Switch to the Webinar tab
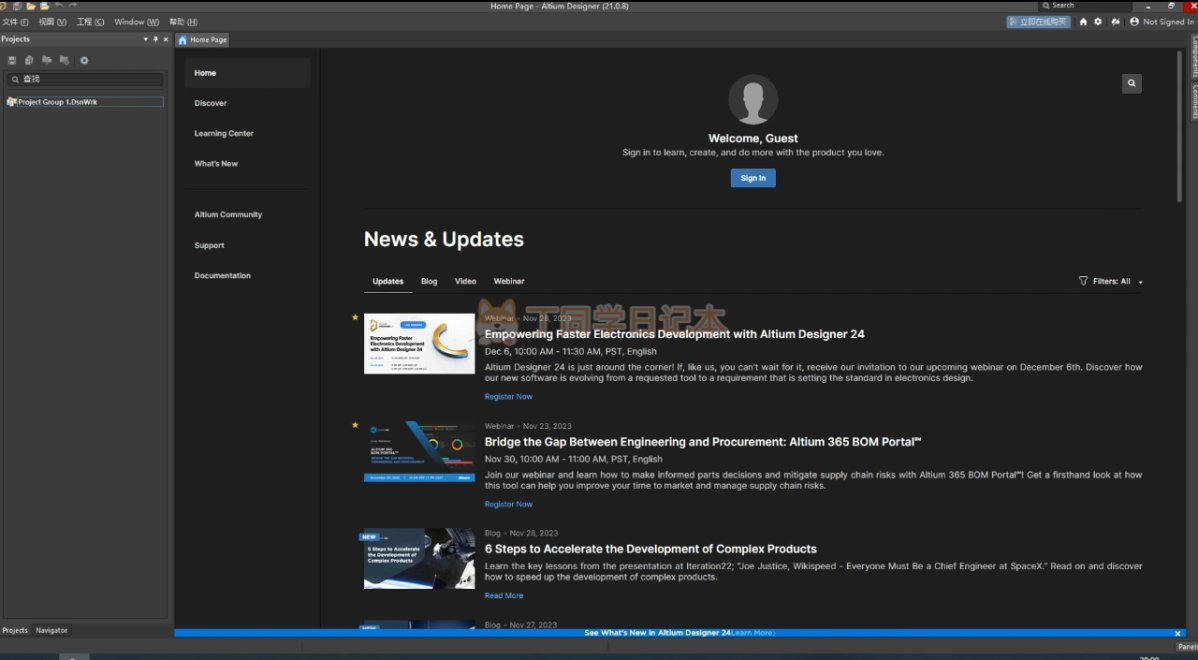This screenshot has height=660, width=1198. coord(508,282)
